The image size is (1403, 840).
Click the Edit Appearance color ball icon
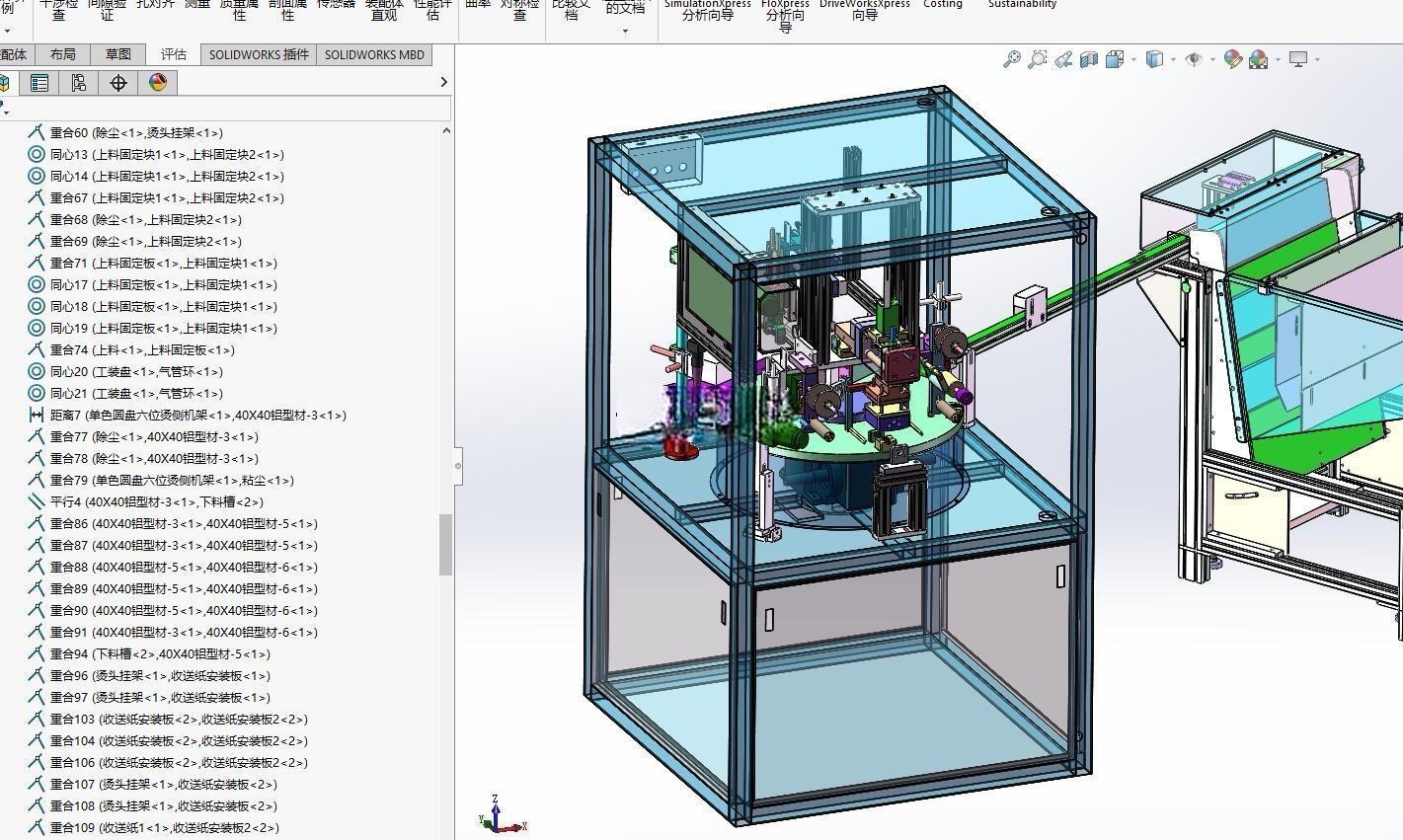point(1232,59)
